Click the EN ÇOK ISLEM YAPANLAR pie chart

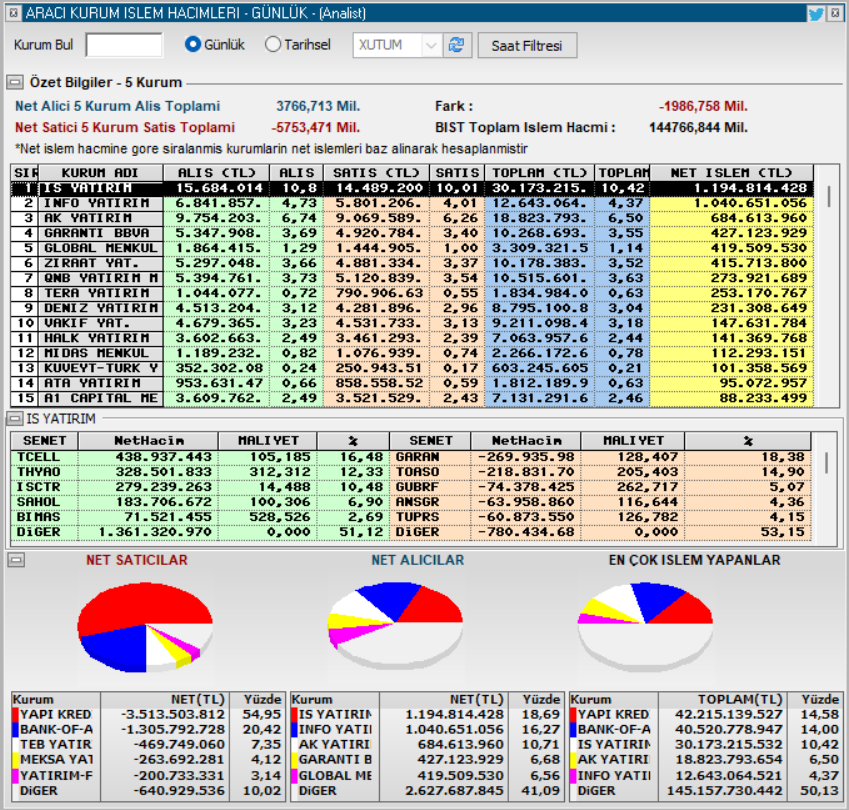(x=645, y=625)
